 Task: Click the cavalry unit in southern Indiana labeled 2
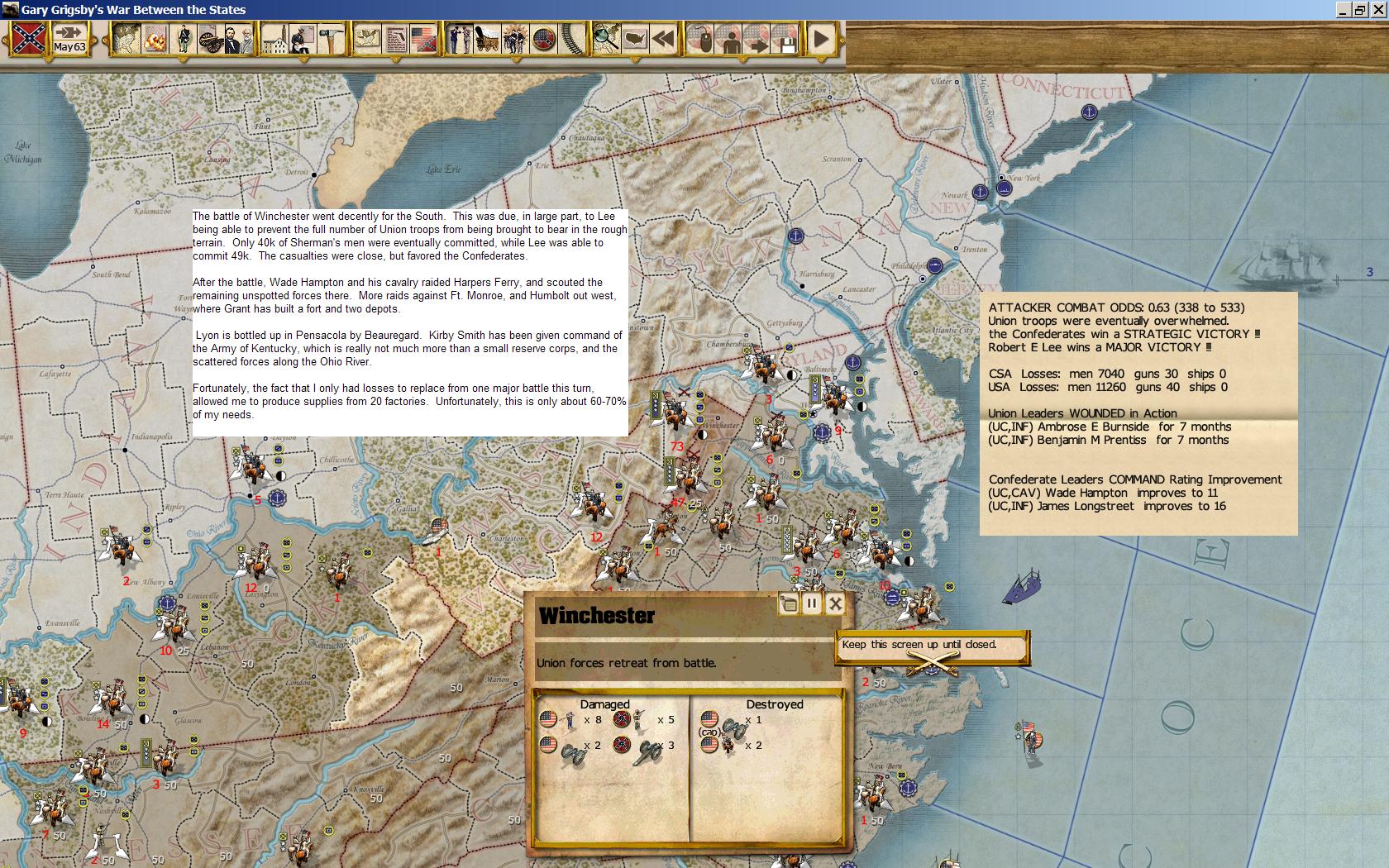[121, 546]
